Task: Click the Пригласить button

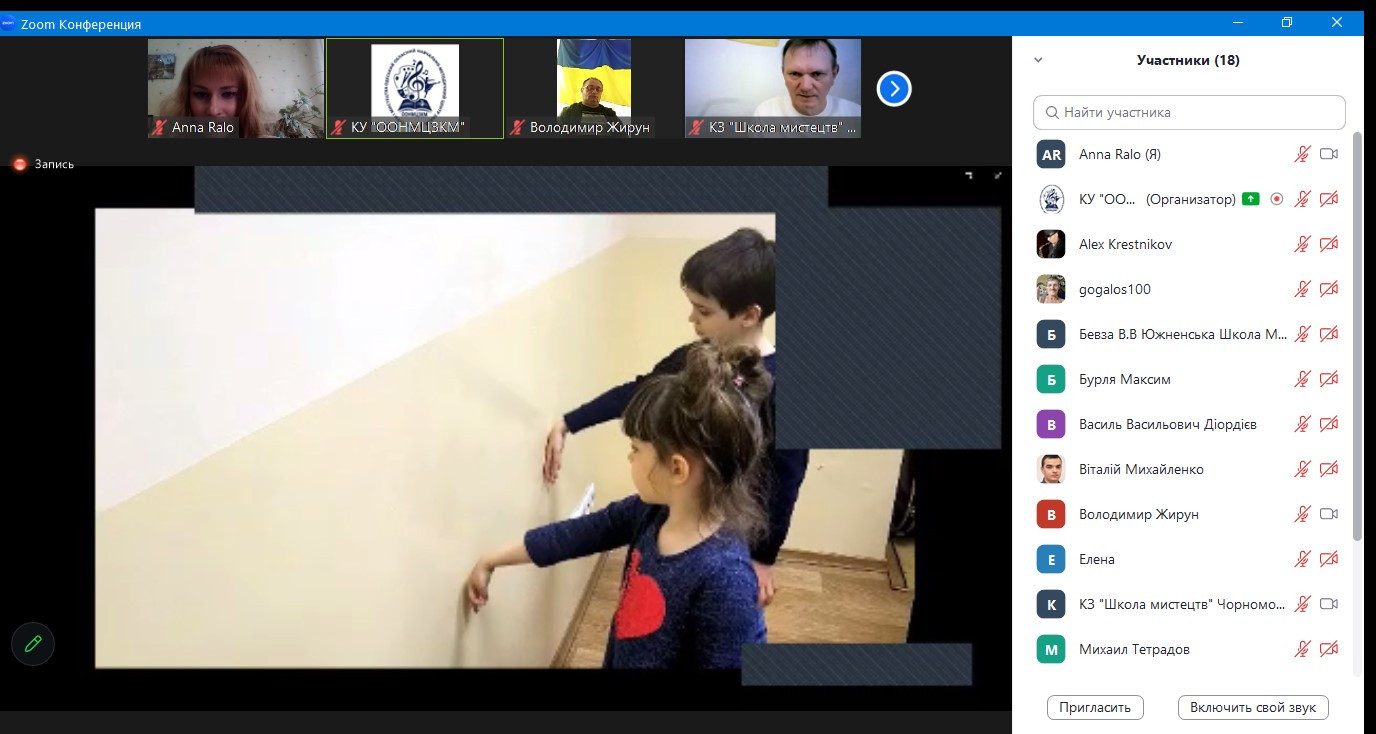Action: coord(1095,707)
